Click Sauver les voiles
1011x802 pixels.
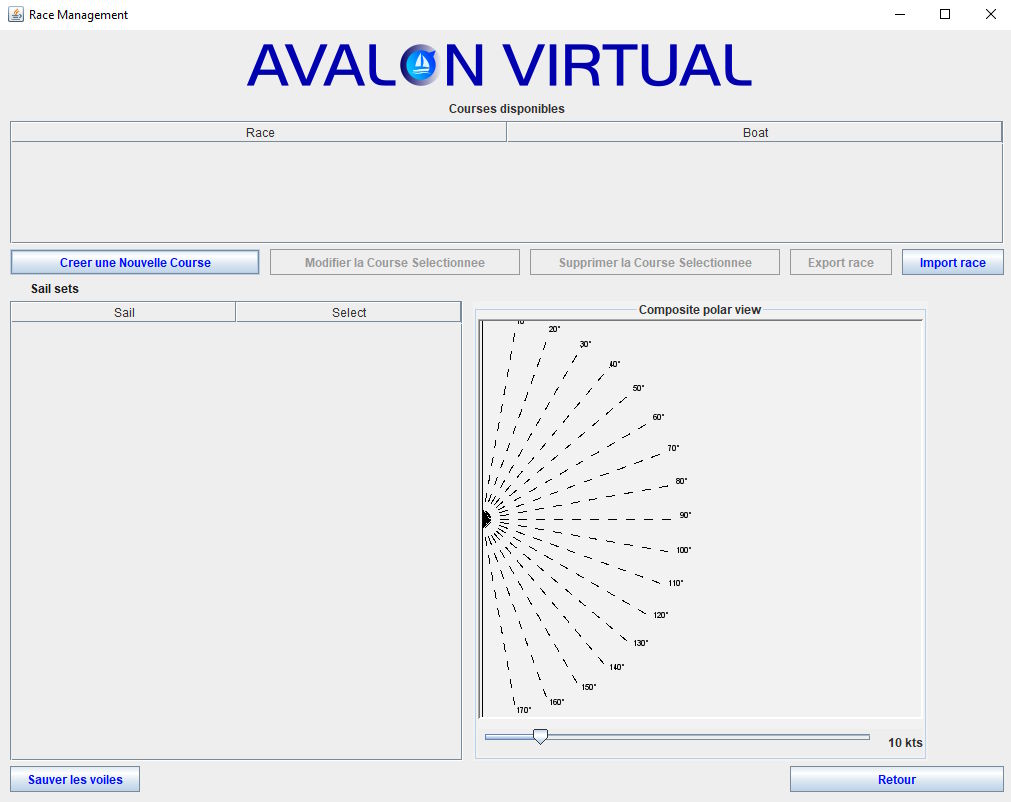(x=74, y=778)
